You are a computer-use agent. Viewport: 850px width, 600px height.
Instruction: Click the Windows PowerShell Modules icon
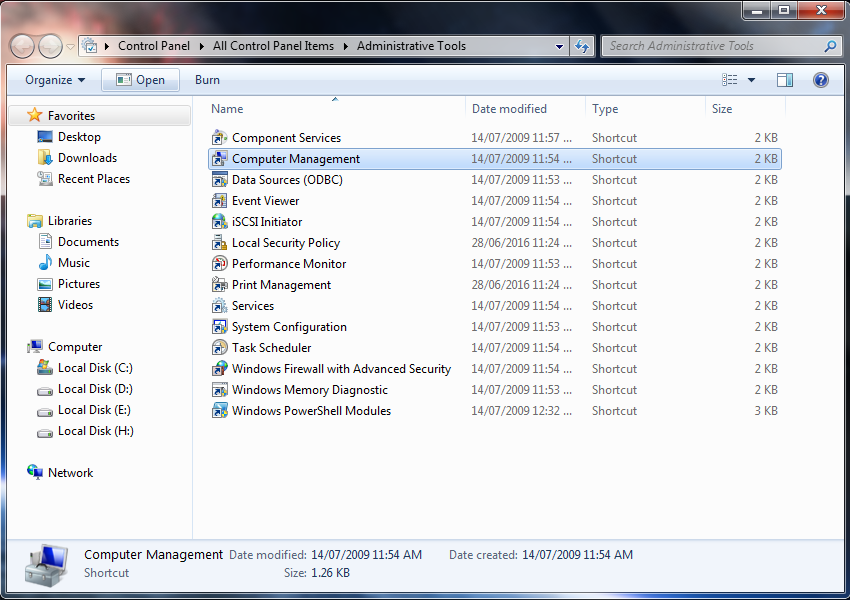coord(220,411)
